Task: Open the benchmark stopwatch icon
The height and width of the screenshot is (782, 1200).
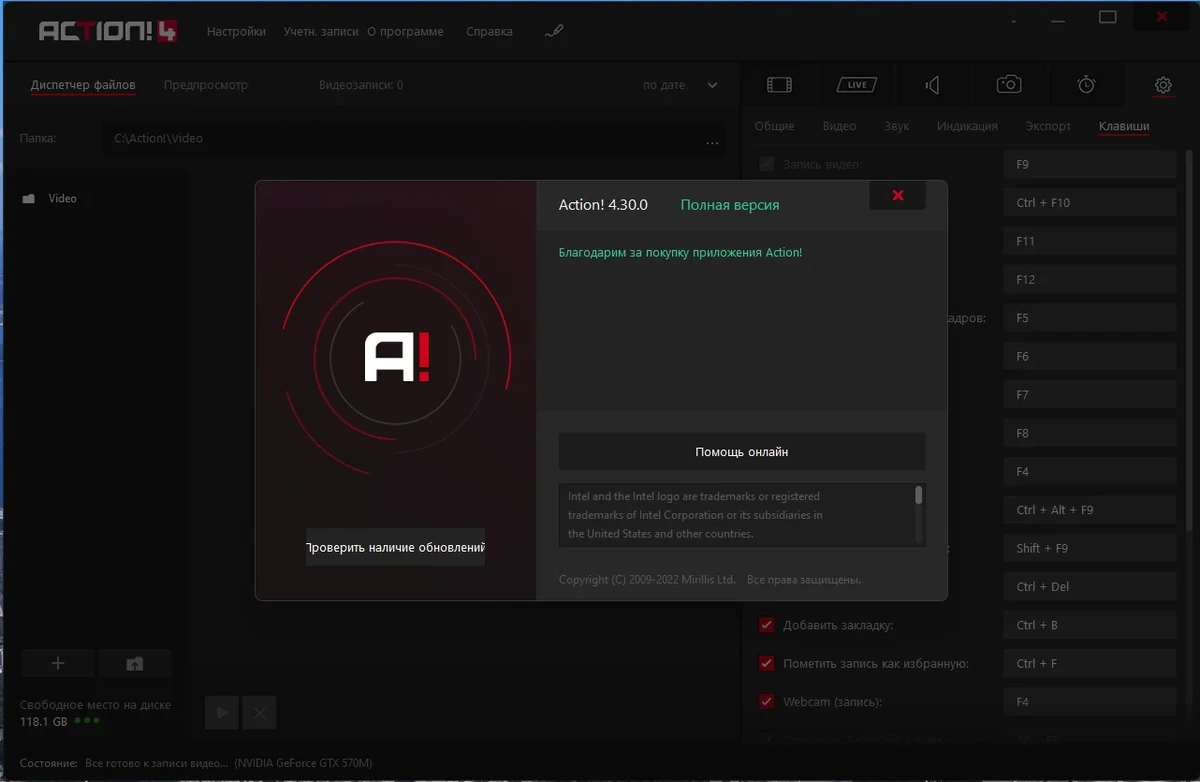Action: click(x=1086, y=85)
